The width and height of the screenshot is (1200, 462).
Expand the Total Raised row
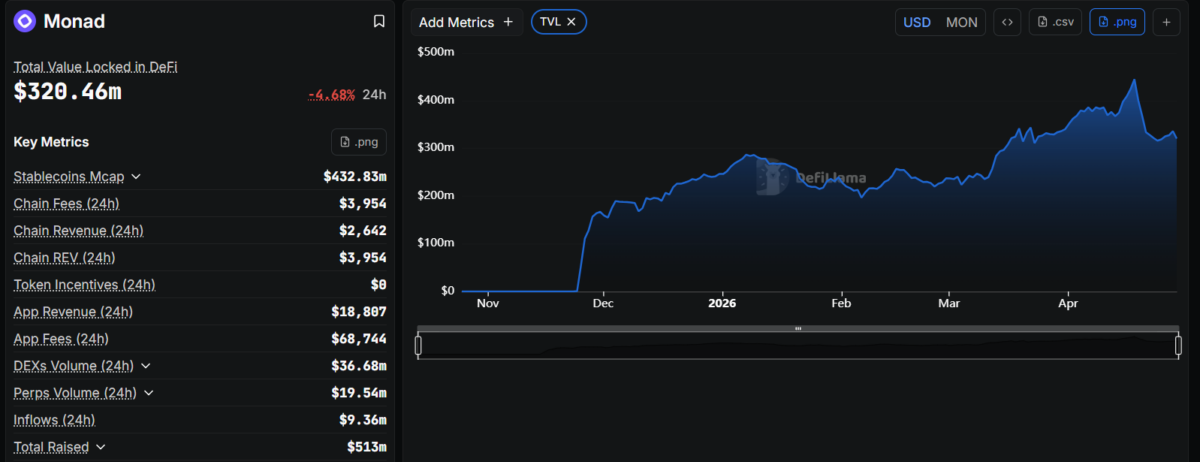[x=101, y=447]
